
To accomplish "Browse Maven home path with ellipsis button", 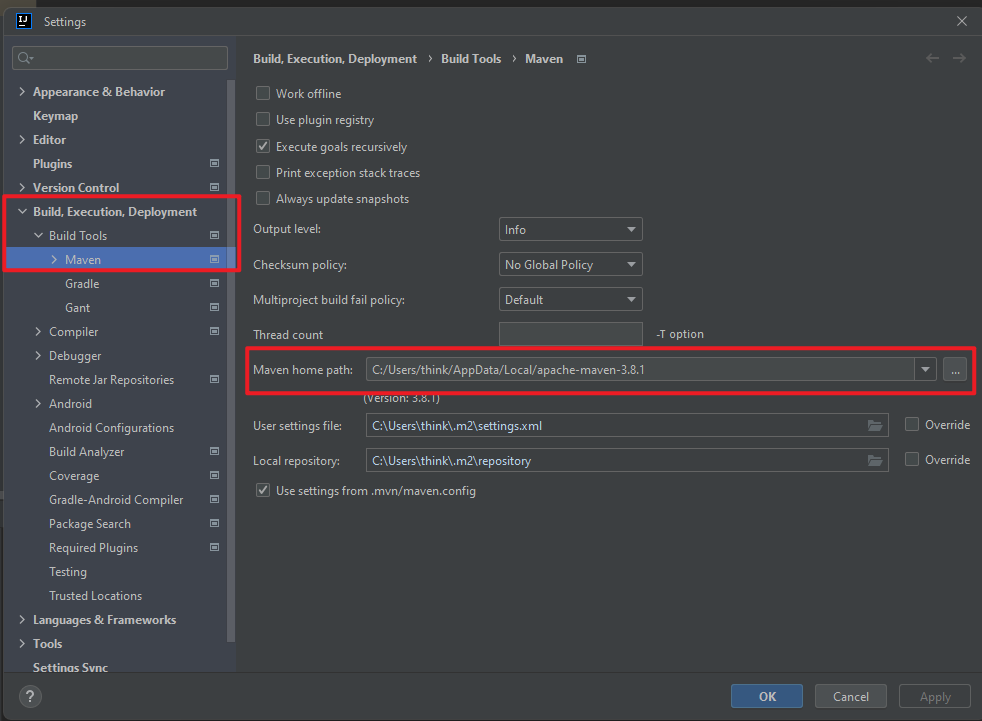I will pyautogui.click(x=955, y=370).
